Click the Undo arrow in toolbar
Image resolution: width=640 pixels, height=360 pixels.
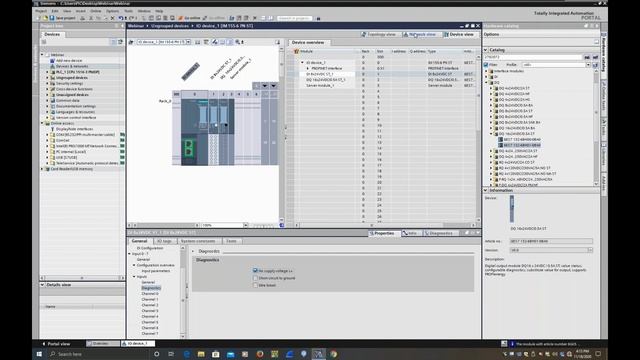[121, 18]
